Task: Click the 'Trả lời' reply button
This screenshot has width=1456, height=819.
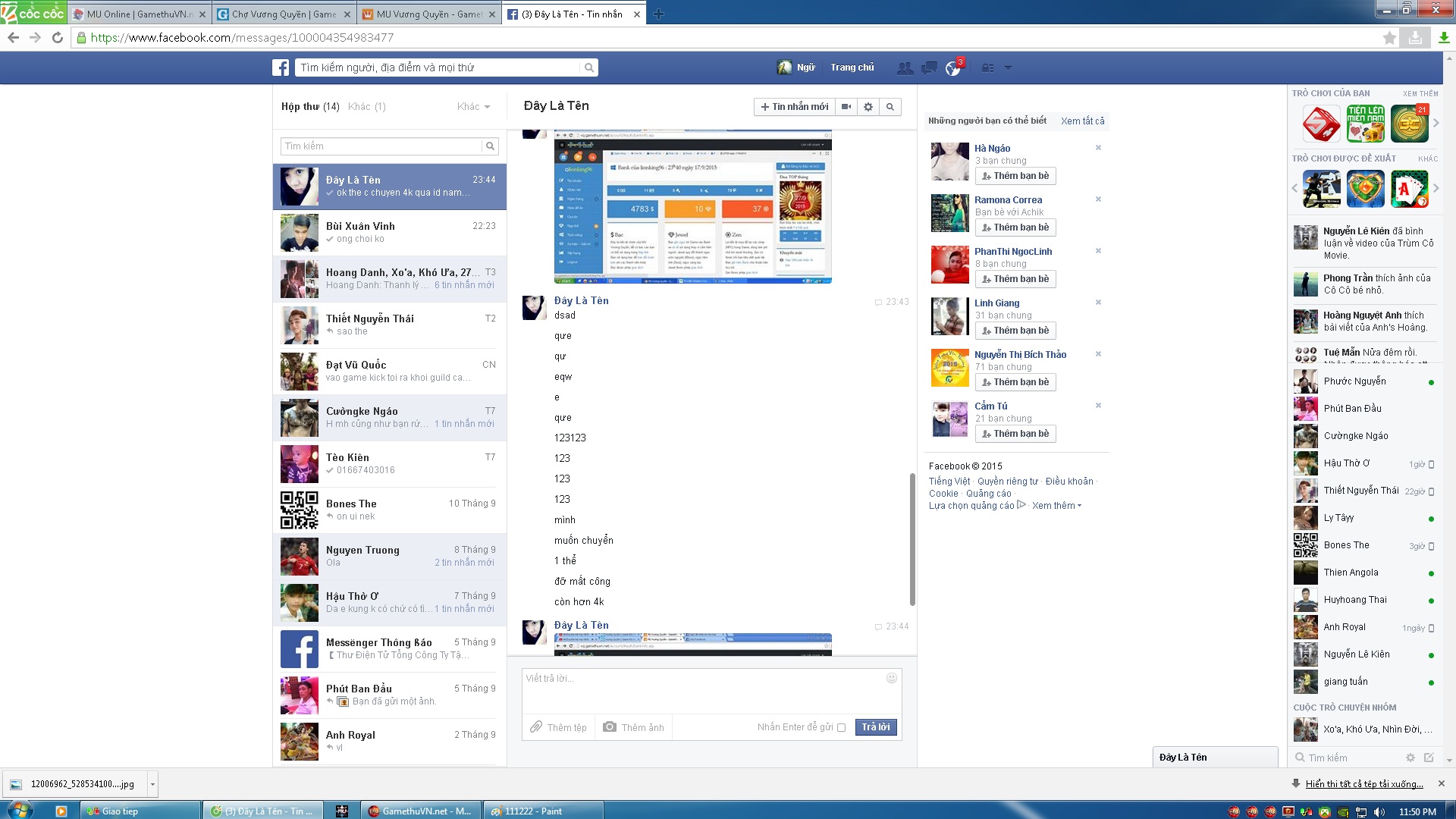Action: pyautogui.click(x=876, y=727)
